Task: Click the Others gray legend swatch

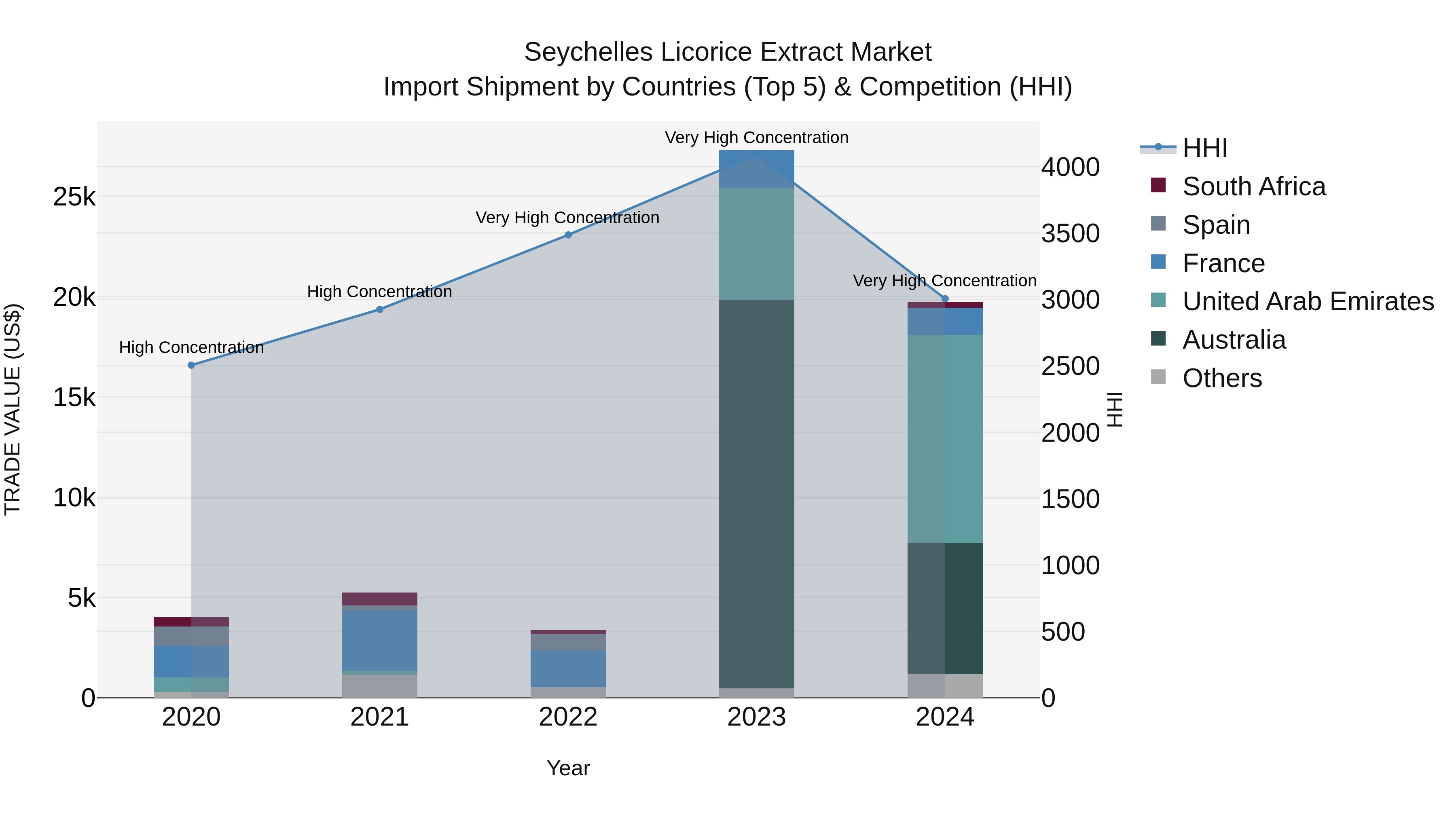Action: pyautogui.click(x=1158, y=377)
